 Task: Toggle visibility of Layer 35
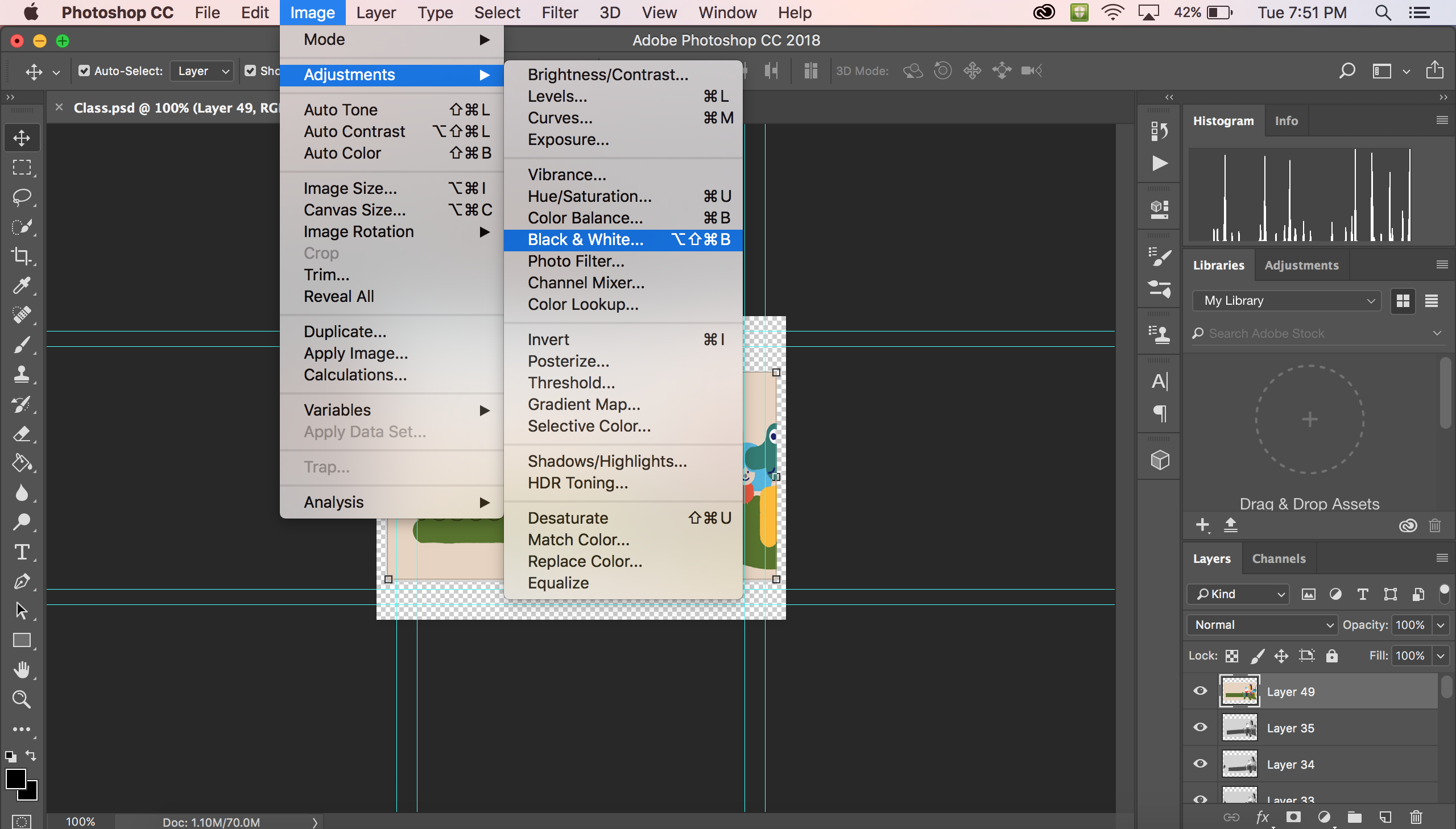tap(1200, 728)
